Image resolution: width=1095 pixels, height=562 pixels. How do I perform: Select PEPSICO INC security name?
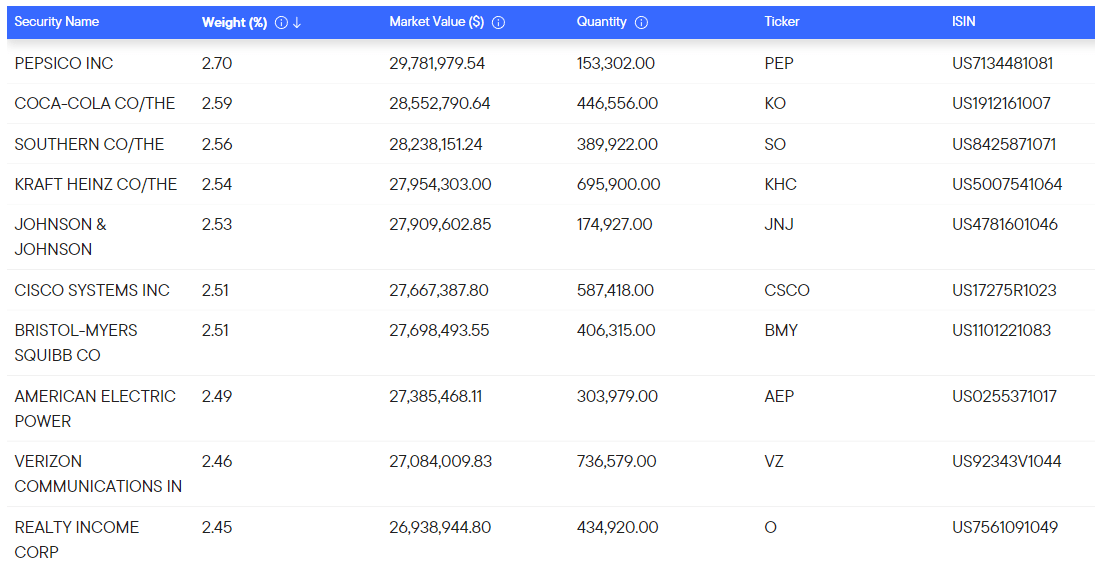(x=64, y=64)
